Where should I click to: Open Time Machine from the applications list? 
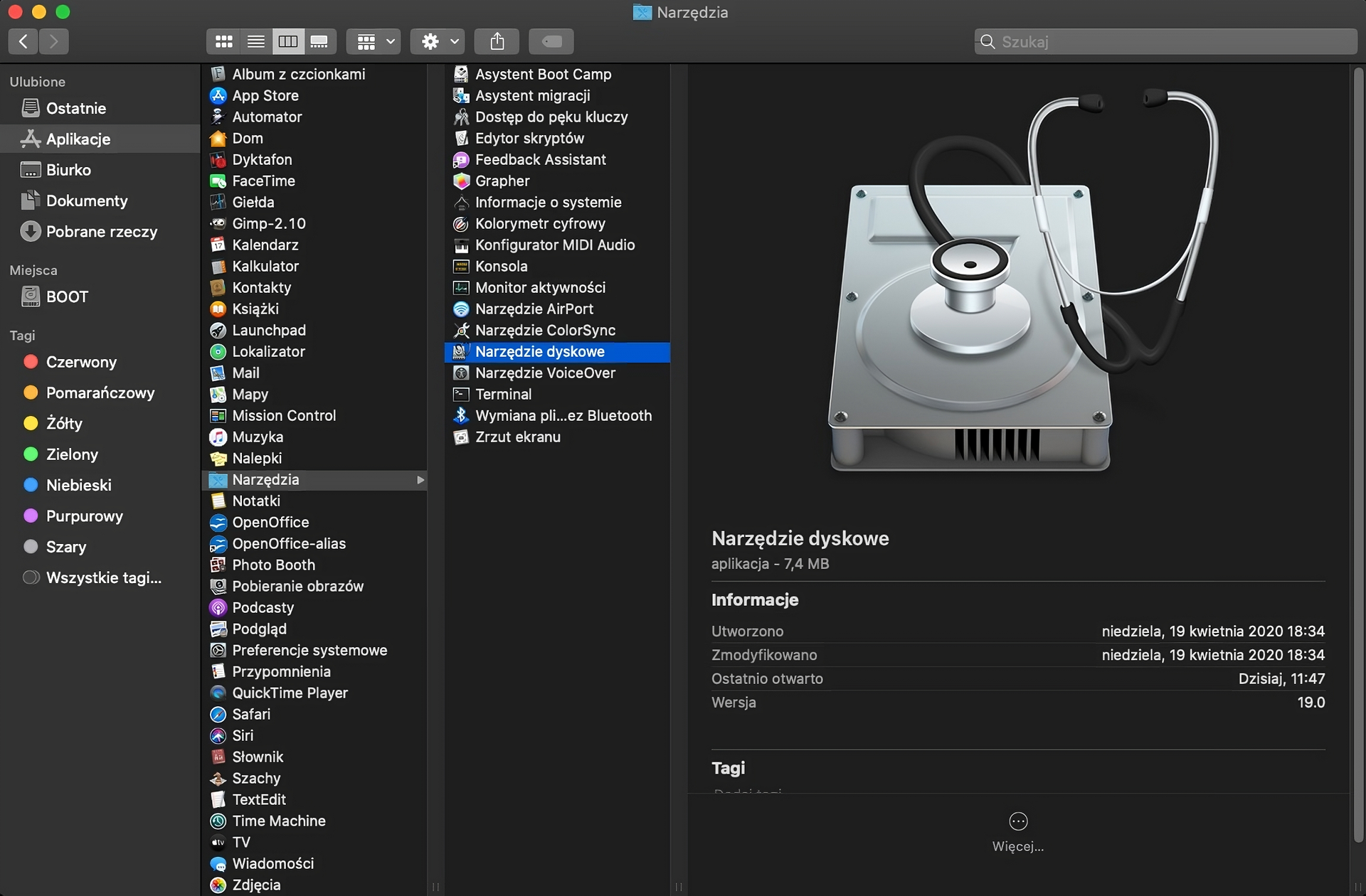(x=277, y=821)
